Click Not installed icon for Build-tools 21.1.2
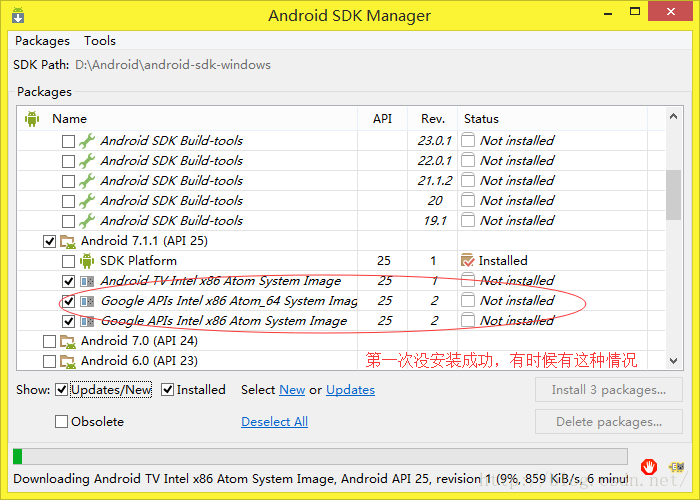The height and width of the screenshot is (500, 700). click(468, 180)
